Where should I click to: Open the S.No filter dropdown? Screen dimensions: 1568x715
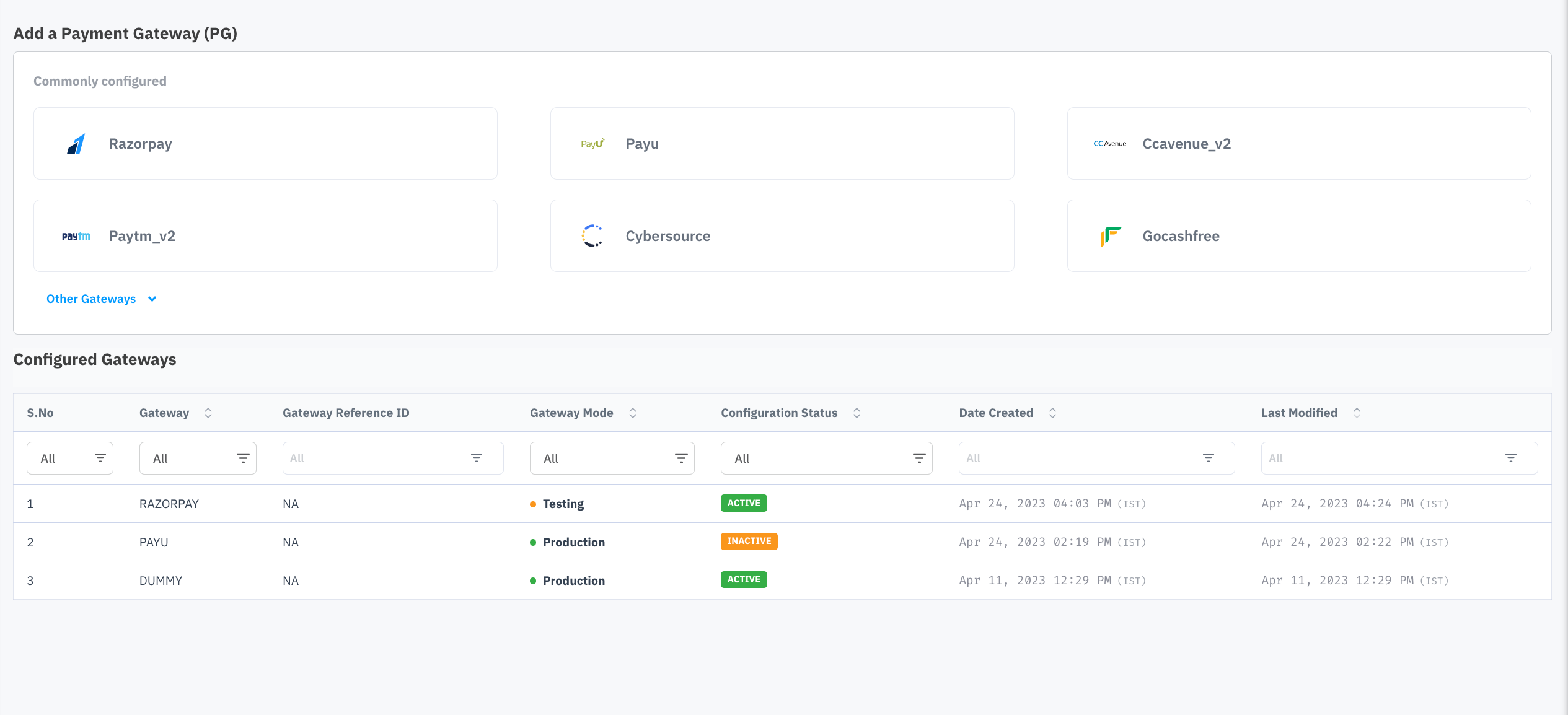click(70, 458)
